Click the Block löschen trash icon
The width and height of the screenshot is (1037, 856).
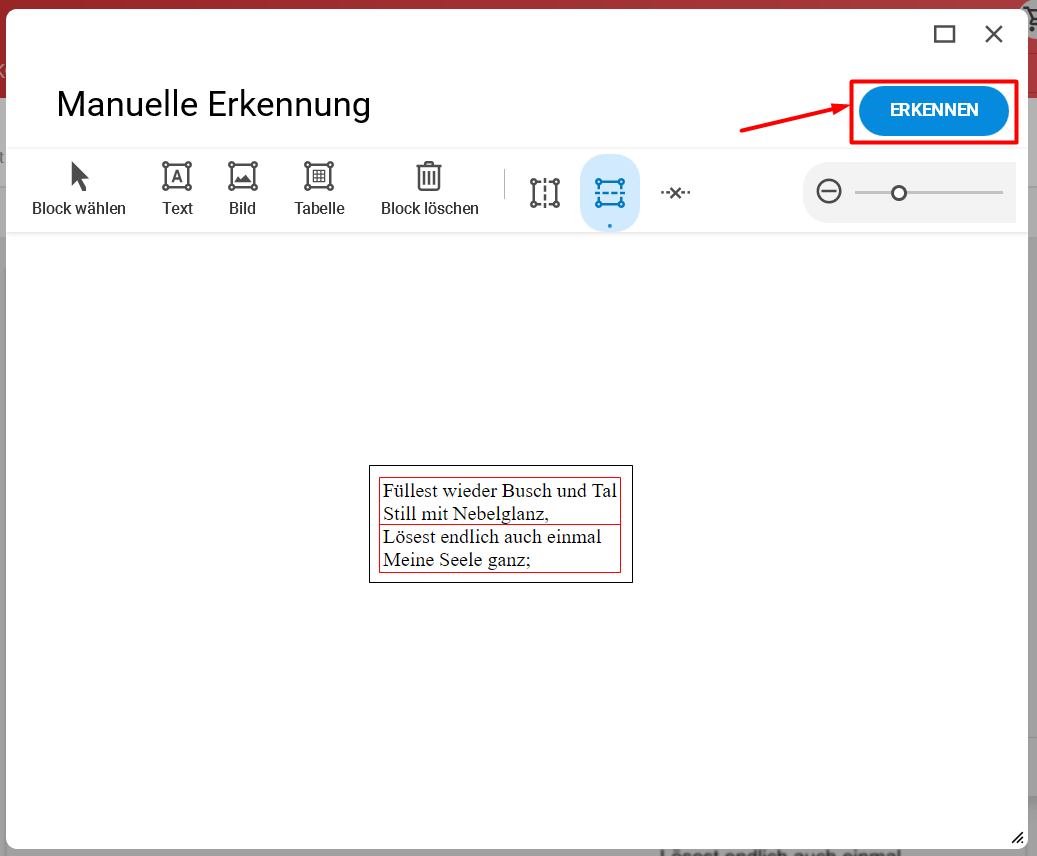[x=429, y=177]
